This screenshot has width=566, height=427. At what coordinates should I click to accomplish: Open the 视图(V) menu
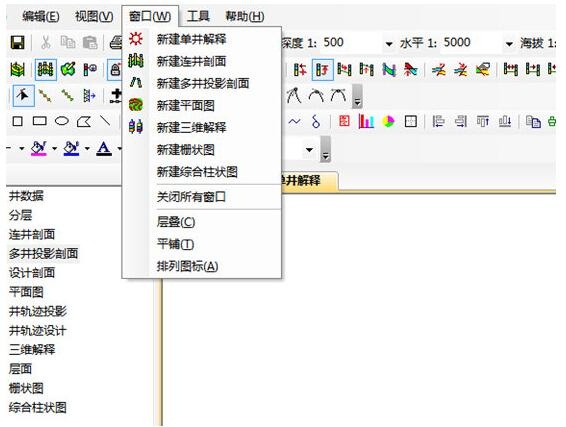pos(94,17)
